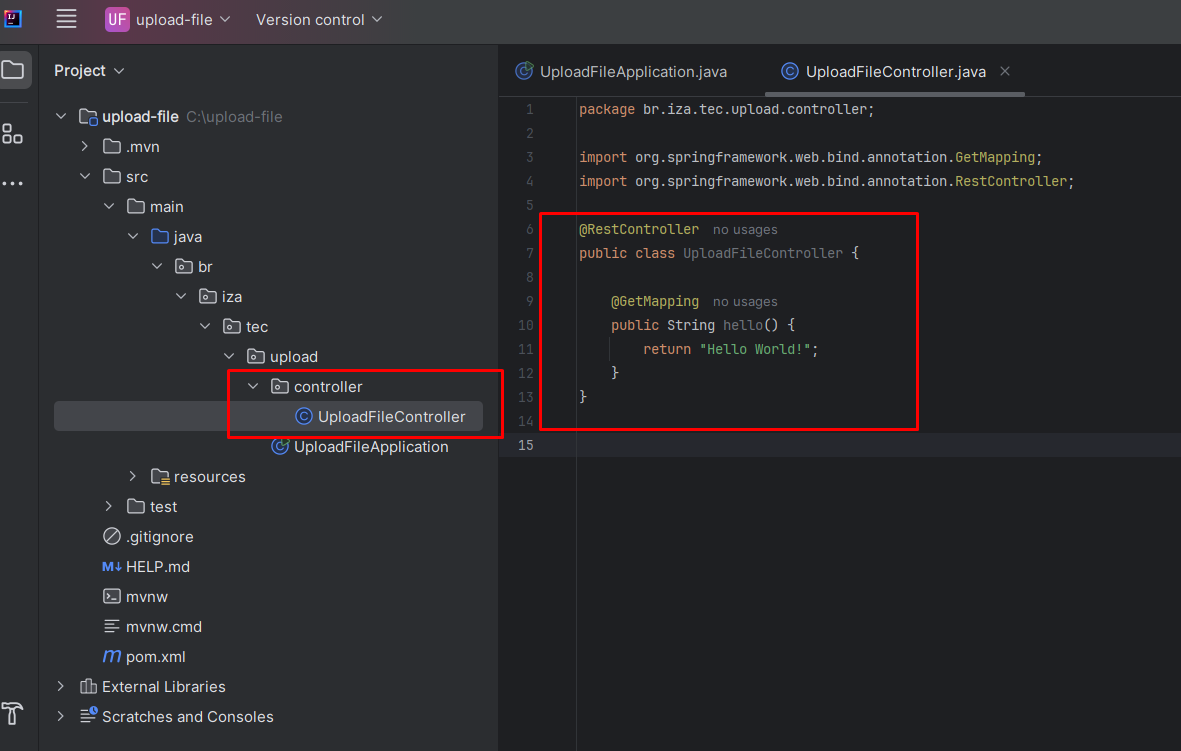Image resolution: width=1181 pixels, height=751 pixels.
Task: Collapse the controller package
Action: pyautogui.click(x=254, y=386)
